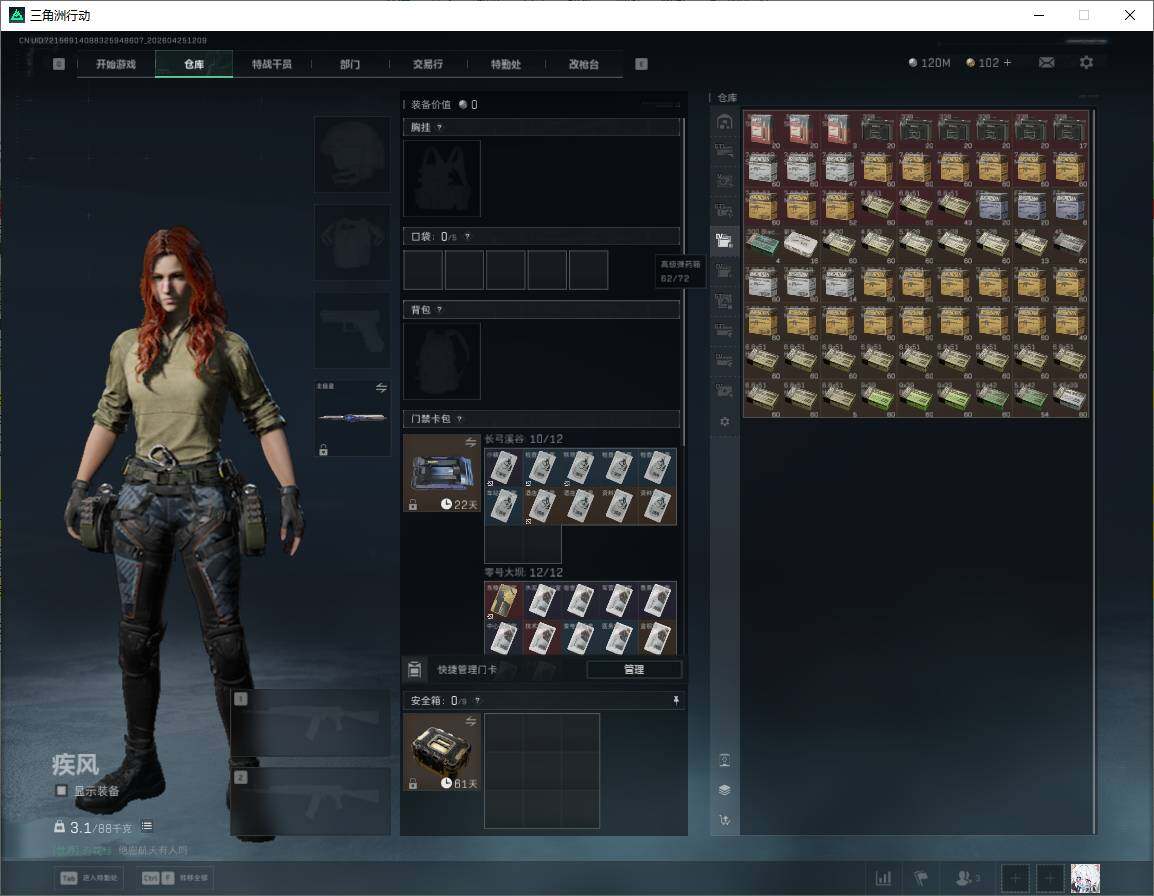Select the white ammo box with count 16

click(800, 245)
